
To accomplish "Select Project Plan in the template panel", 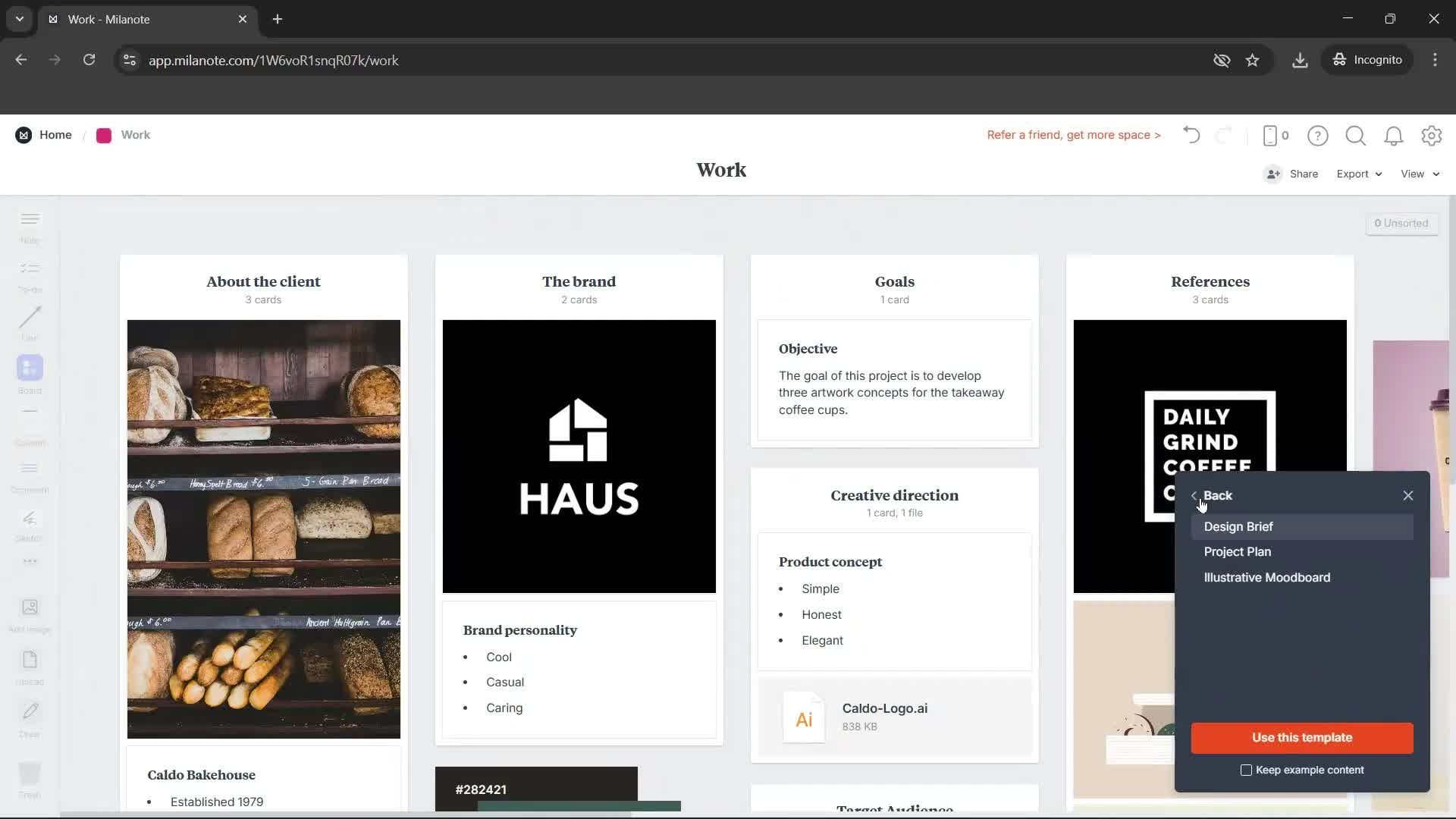I will [x=1237, y=551].
